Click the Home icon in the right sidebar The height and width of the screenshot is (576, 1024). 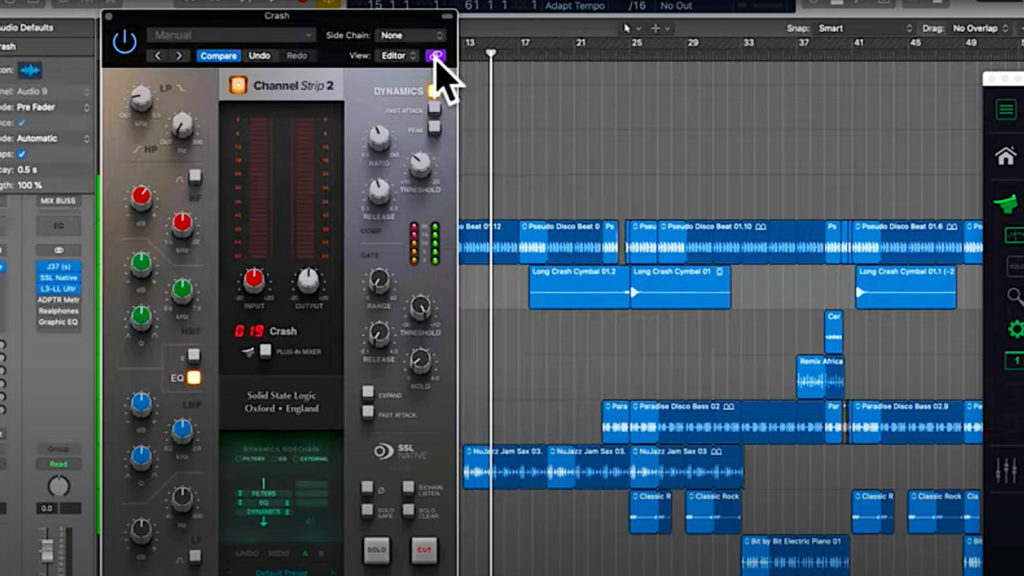click(1004, 156)
